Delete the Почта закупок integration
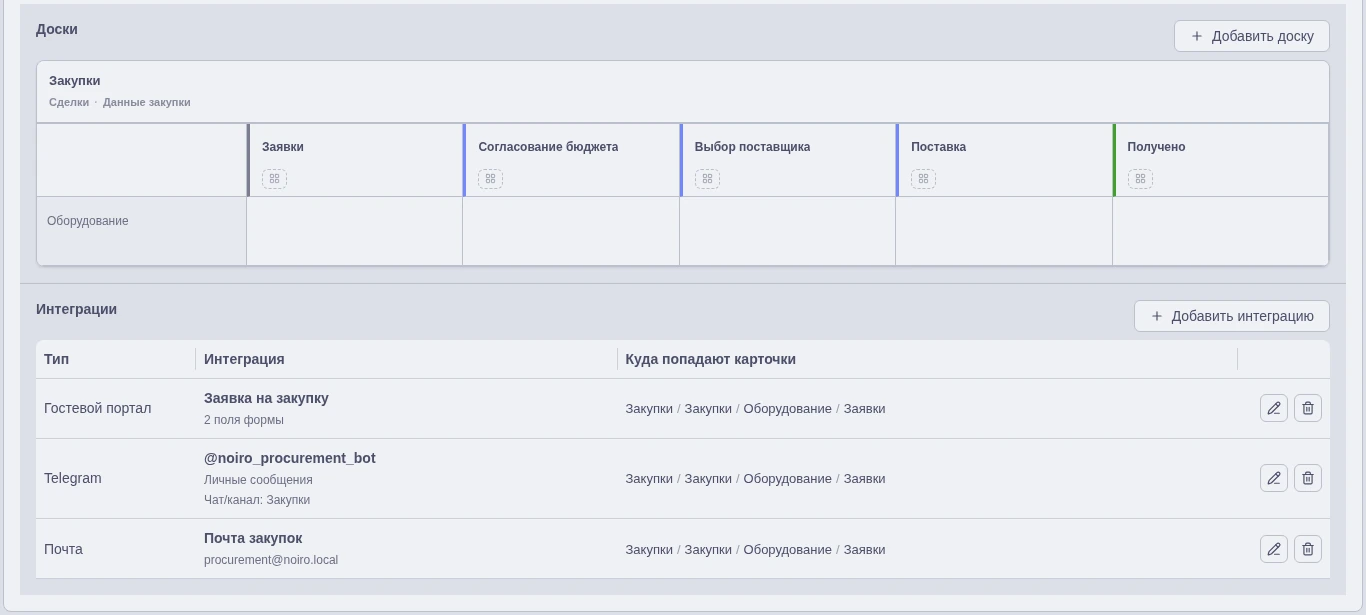 [x=1307, y=549]
